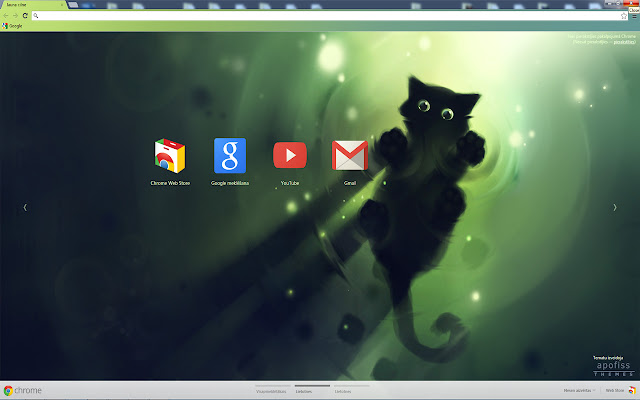Click the Chrome logo in footer
The width and height of the screenshot is (640, 400).
tap(23, 391)
